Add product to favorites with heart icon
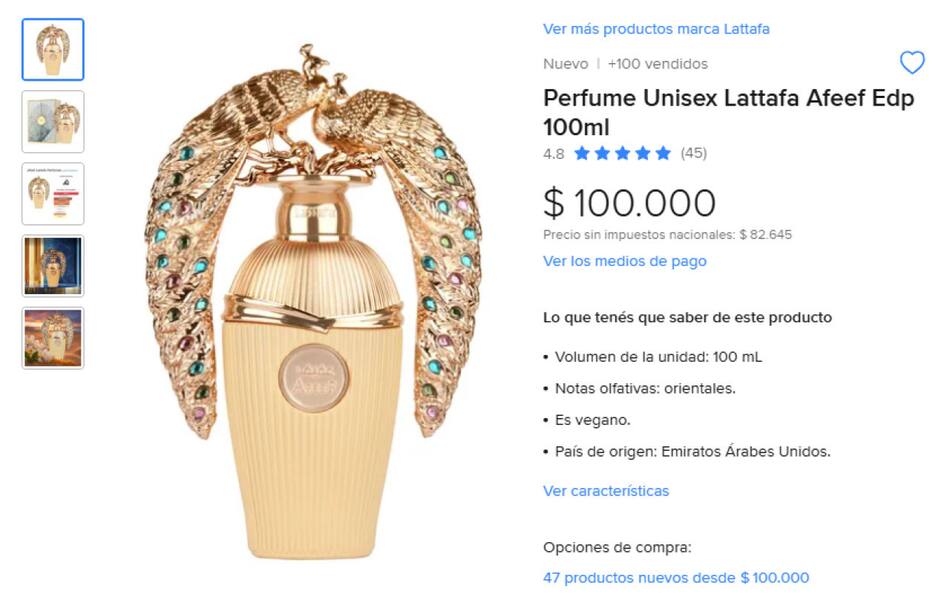Image resolution: width=950 pixels, height=609 pixels. (911, 62)
